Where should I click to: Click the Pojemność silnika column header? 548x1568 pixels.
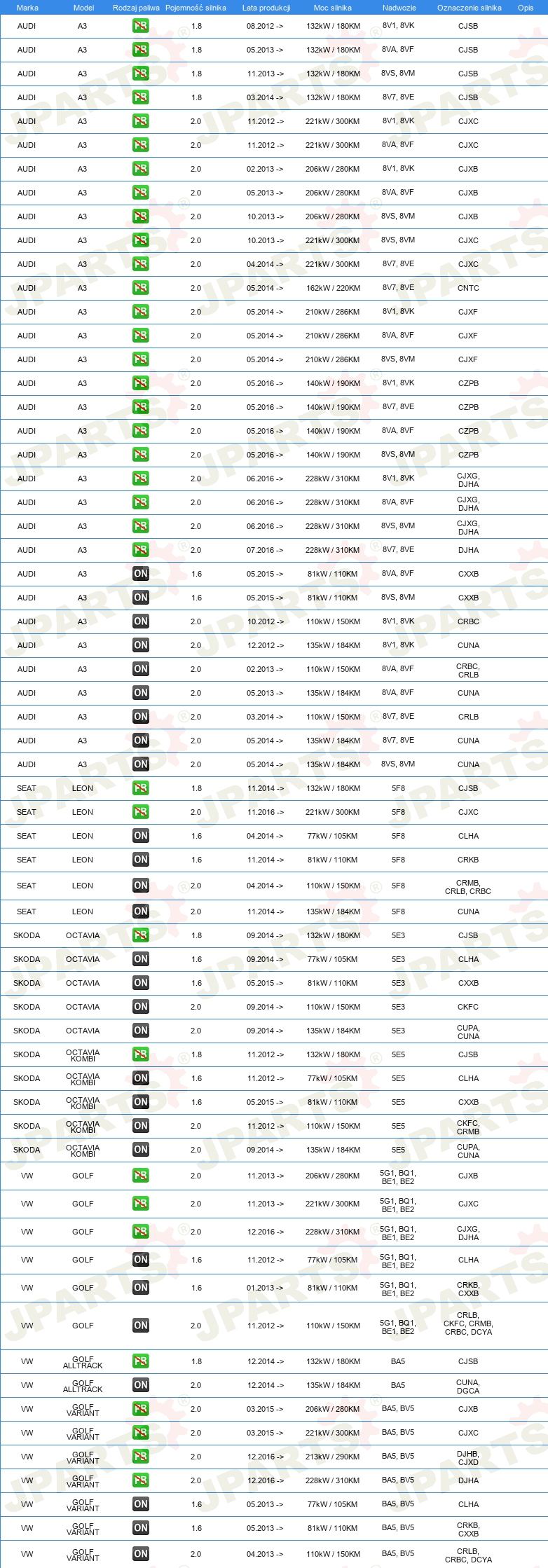click(x=196, y=8)
